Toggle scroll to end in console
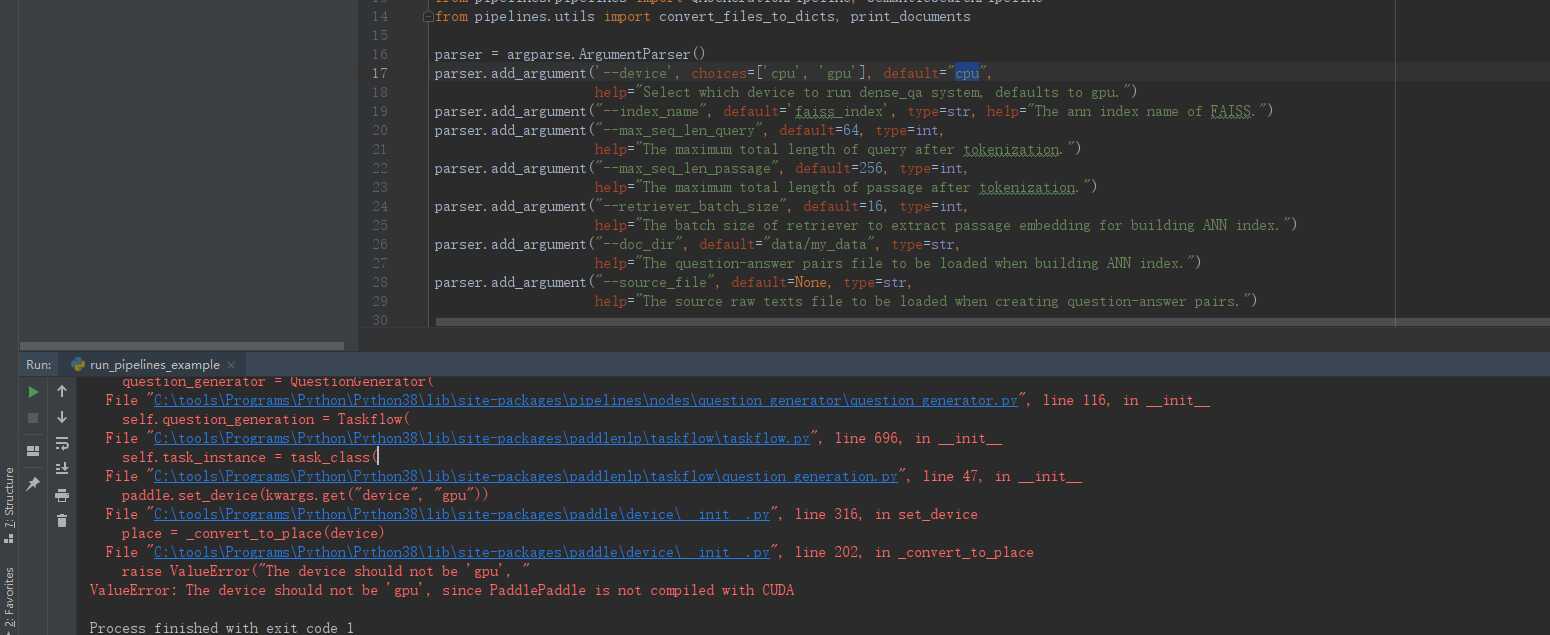This screenshot has width=1550, height=635. (62, 468)
